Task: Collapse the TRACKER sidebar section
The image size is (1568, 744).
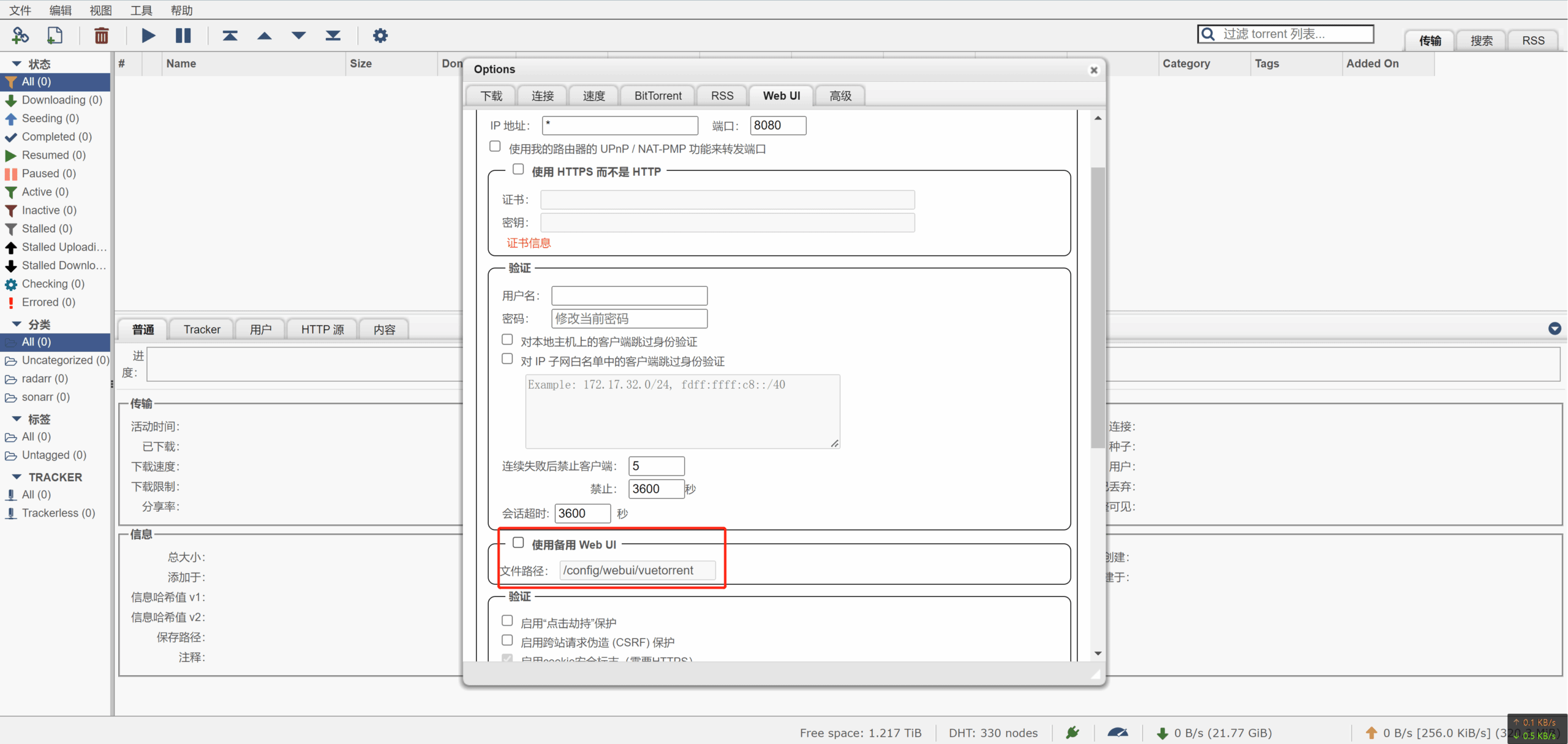Action: pyautogui.click(x=16, y=477)
